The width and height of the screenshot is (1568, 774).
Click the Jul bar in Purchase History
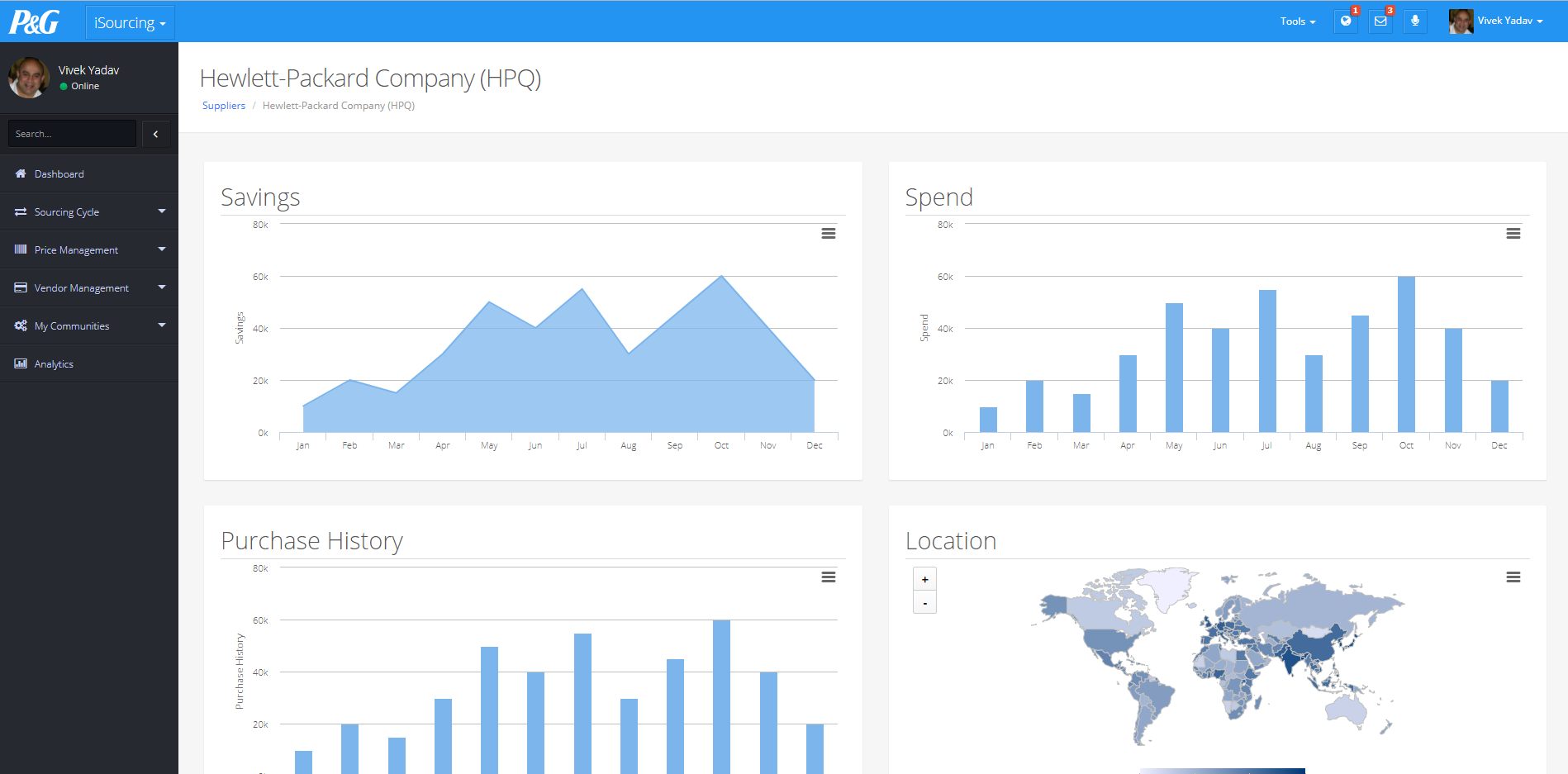pyautogui.click(x=582, y=703)
